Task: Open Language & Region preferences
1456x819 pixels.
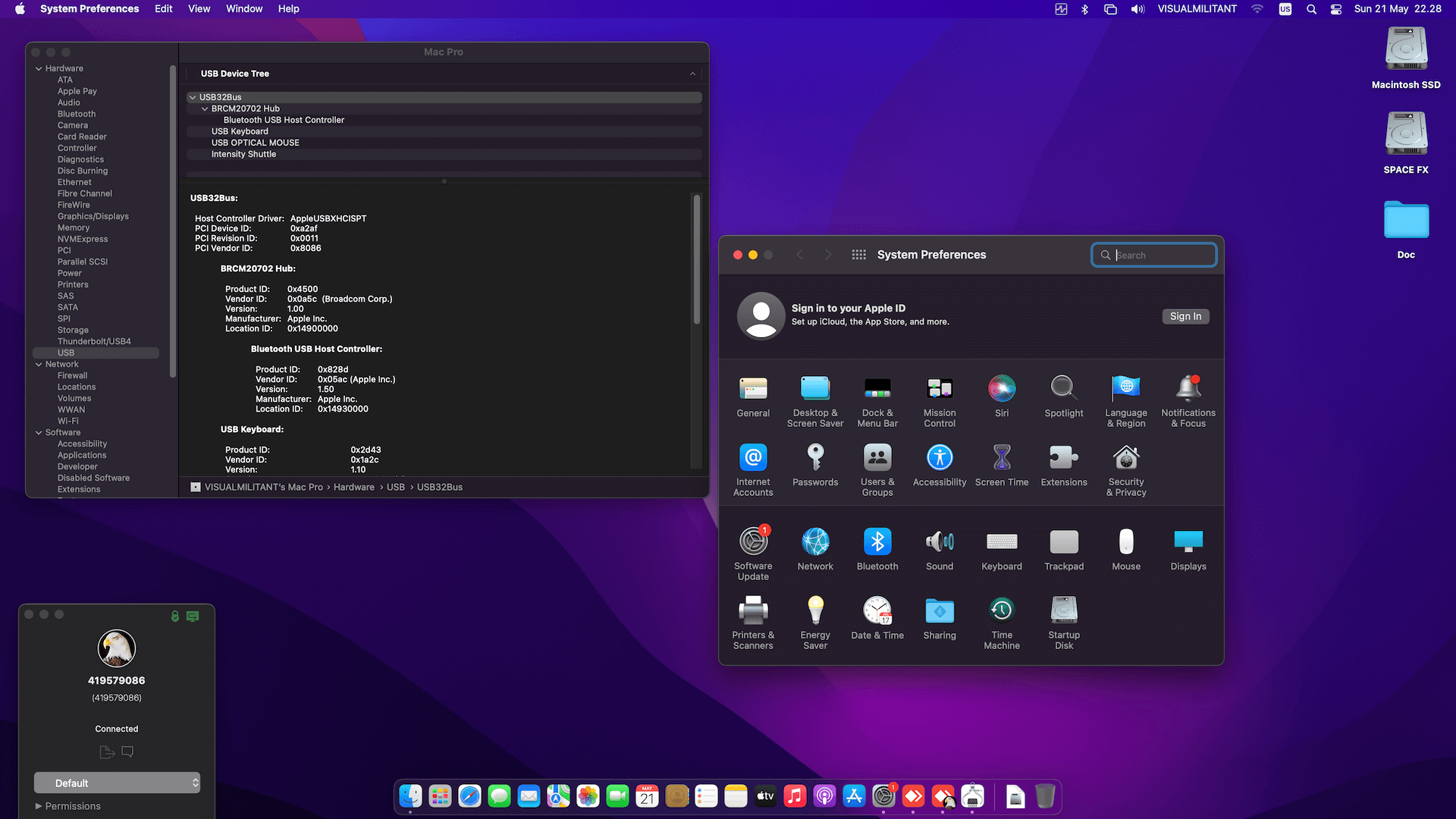Action: (1126, 401)
